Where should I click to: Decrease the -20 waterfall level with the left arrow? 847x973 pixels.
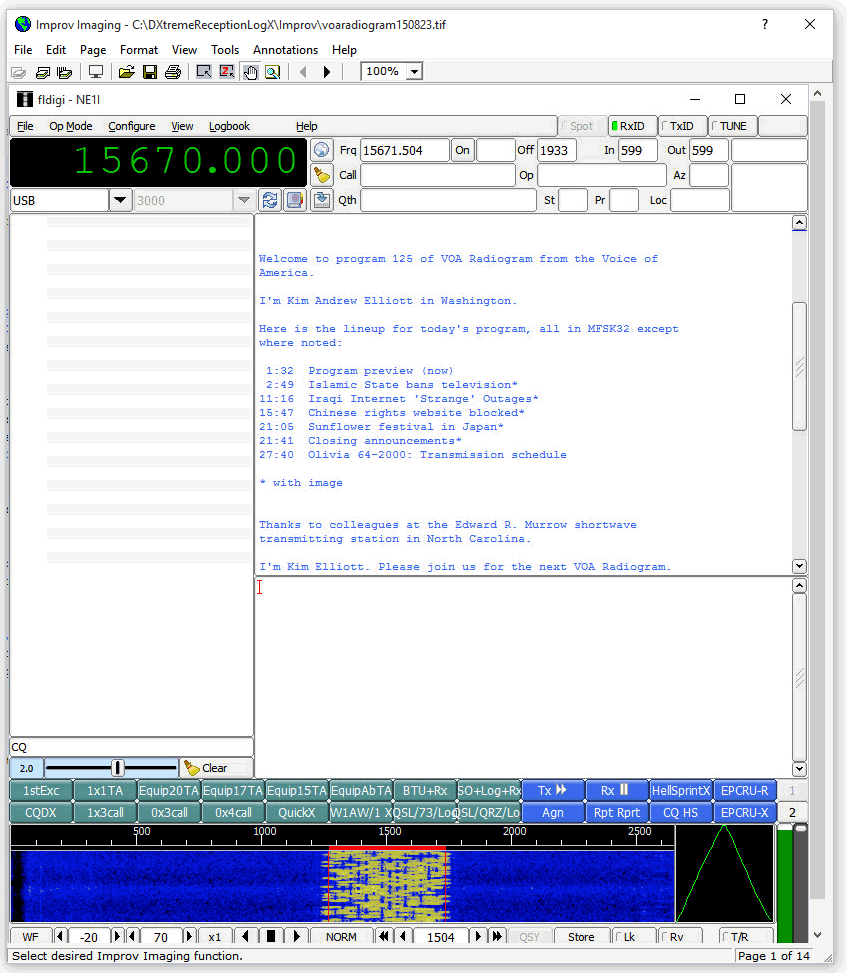click(60, 936)
